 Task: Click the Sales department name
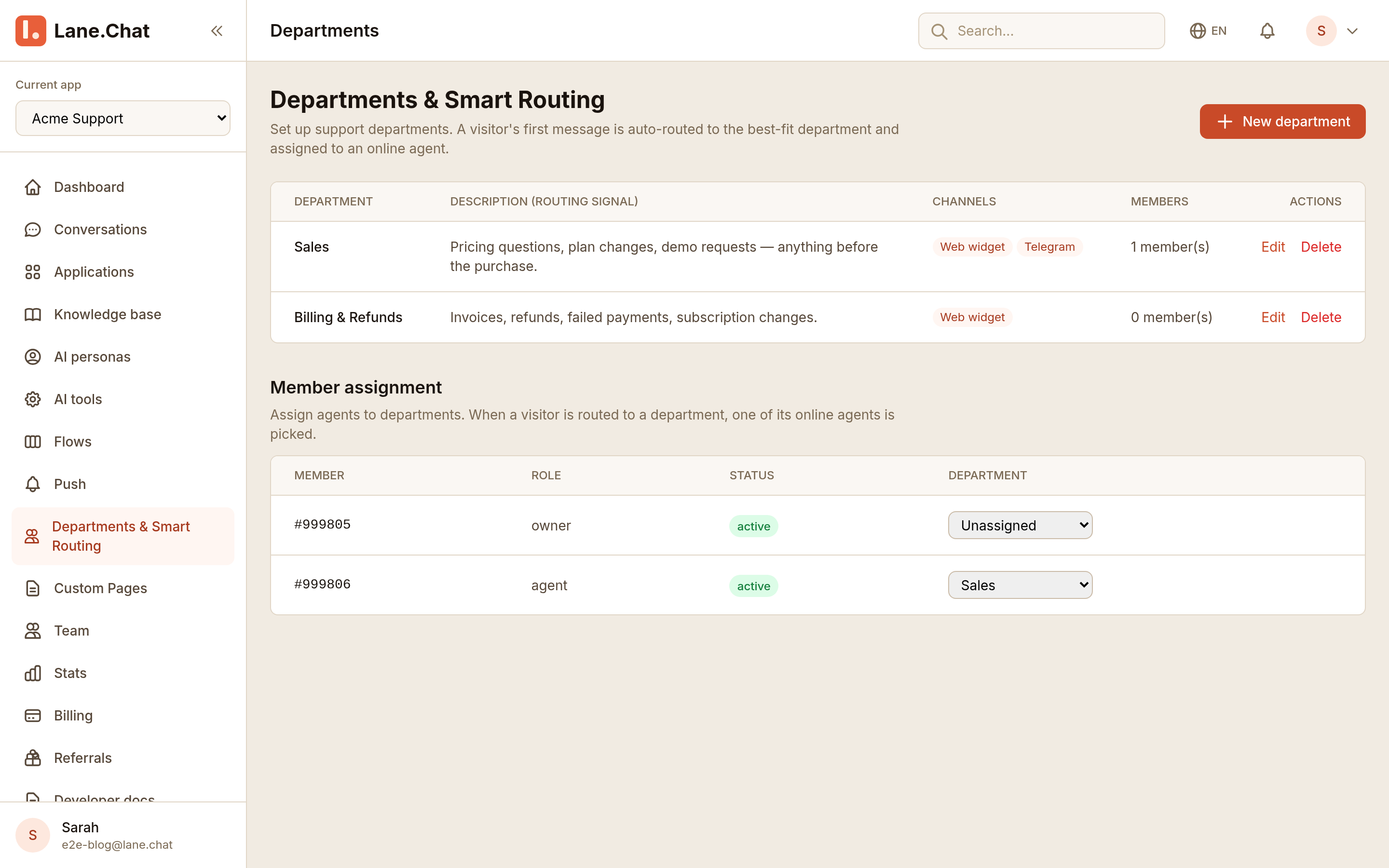(311, 247)
